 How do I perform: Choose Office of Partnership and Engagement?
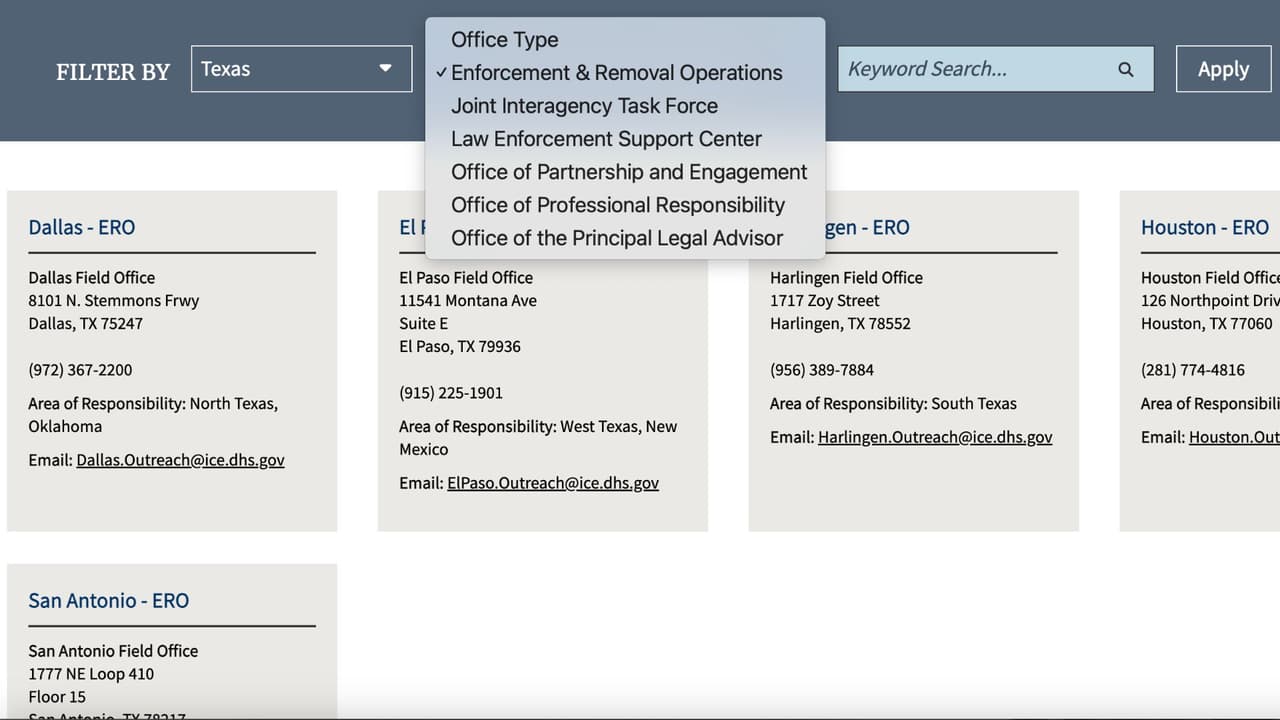pyautogui.click(x=628, y=172)
